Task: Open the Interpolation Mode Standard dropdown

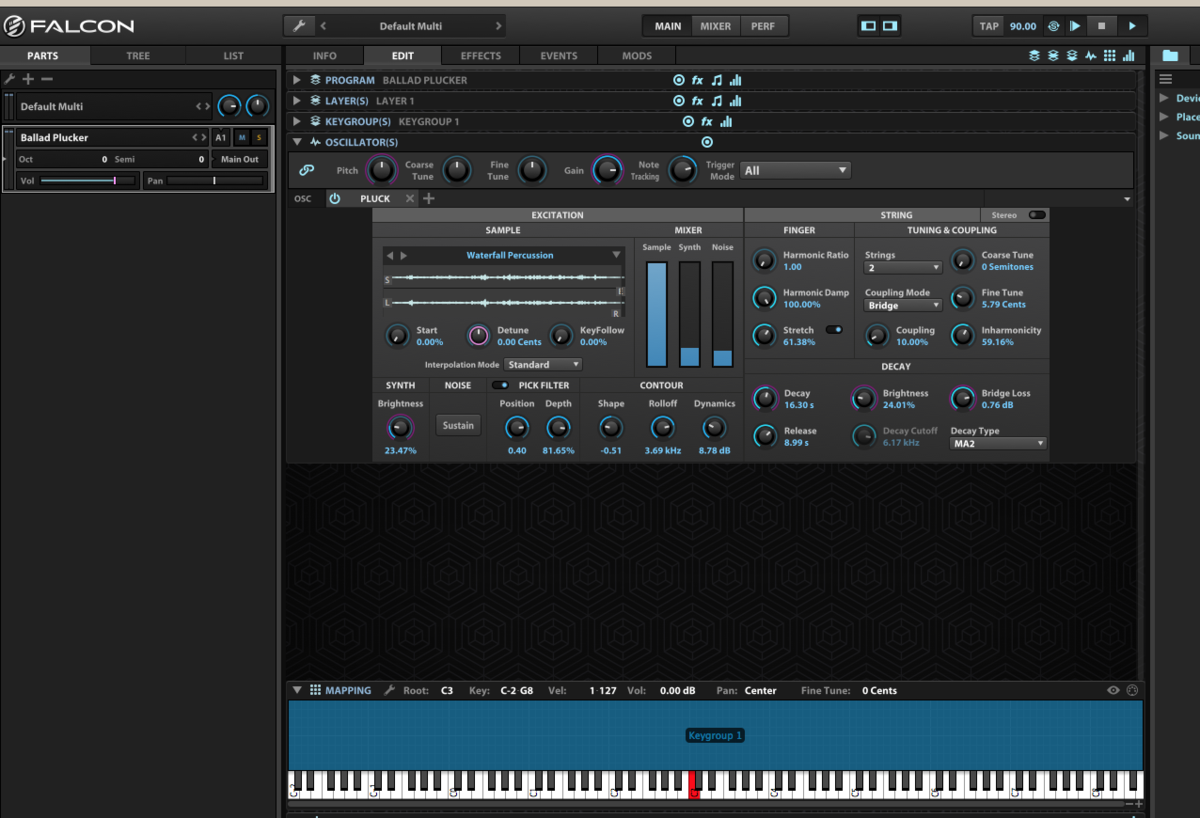Action: tap(543, 365)
